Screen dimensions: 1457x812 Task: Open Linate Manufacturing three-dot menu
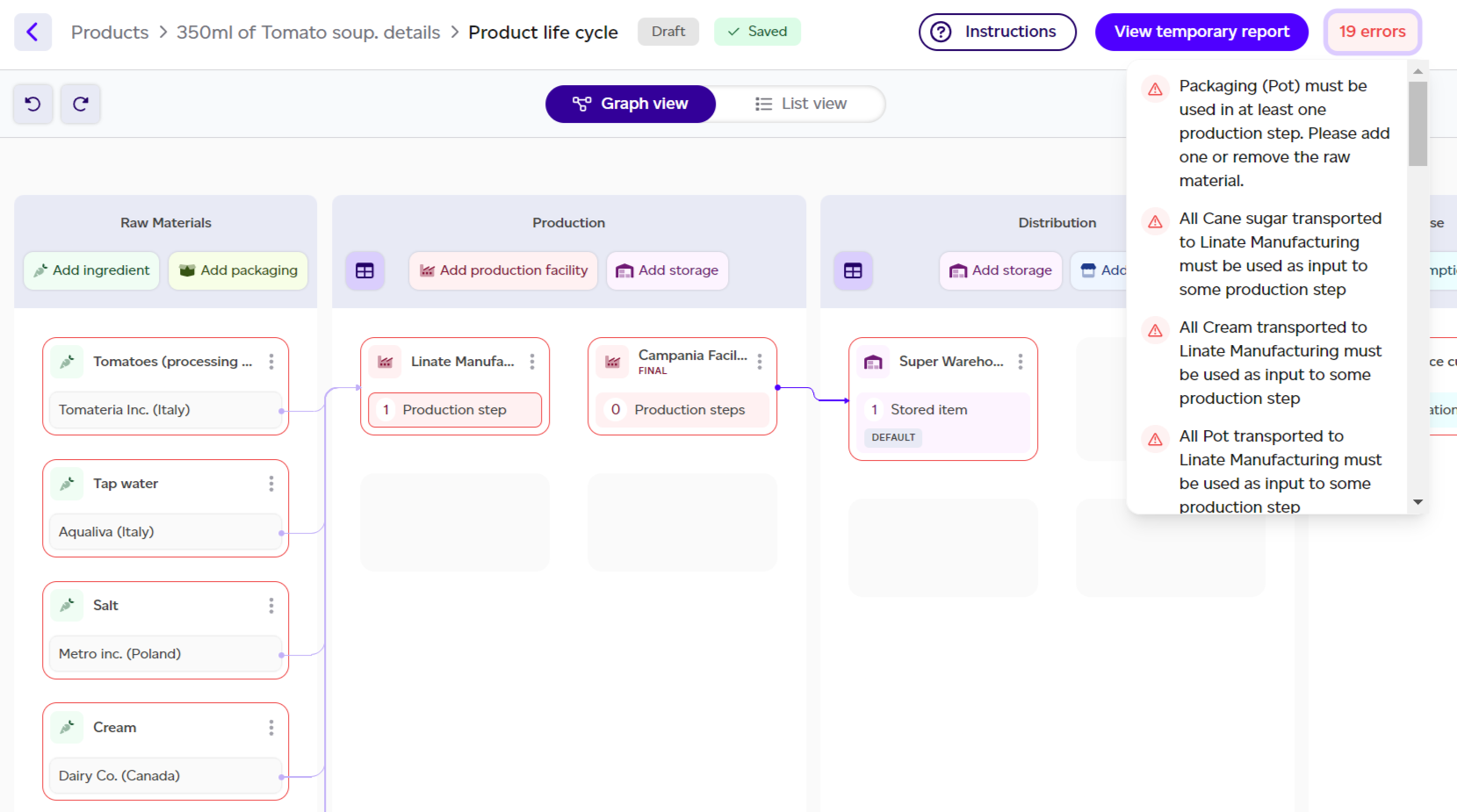point(532,362)
